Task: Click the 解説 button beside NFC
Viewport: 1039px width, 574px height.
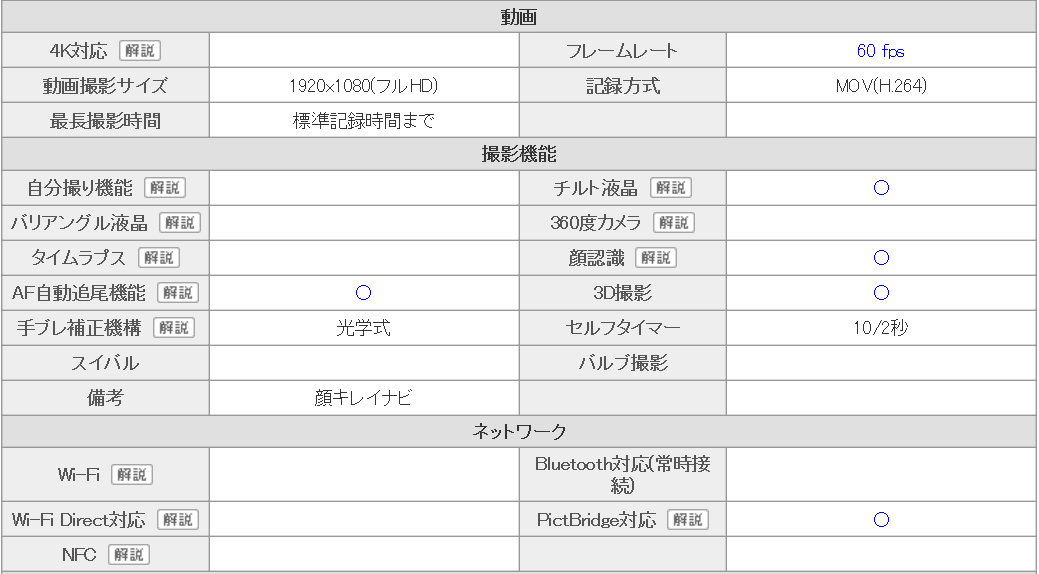Action: tap(129, 555)
